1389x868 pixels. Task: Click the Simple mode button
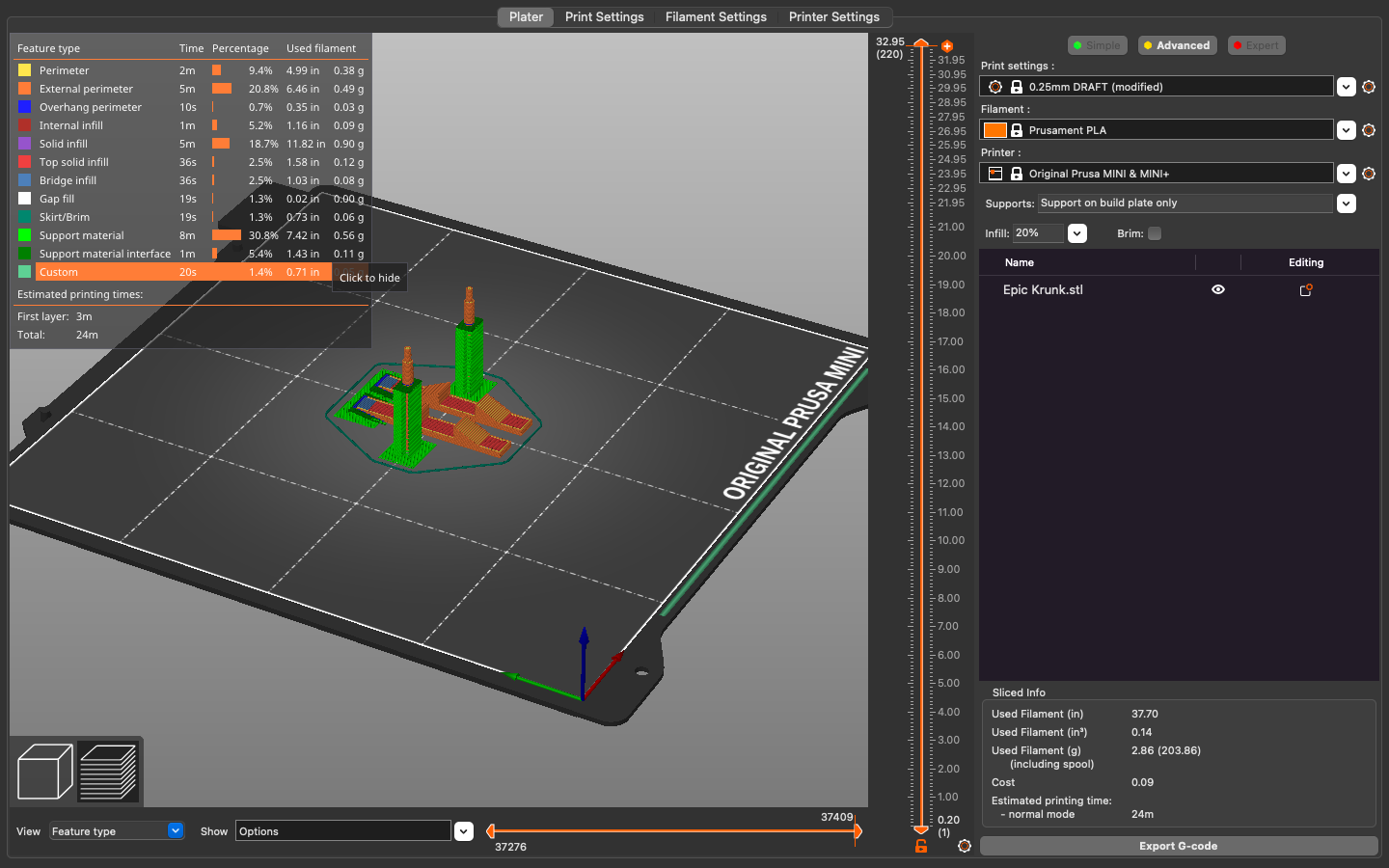(x=1097, y=45)
